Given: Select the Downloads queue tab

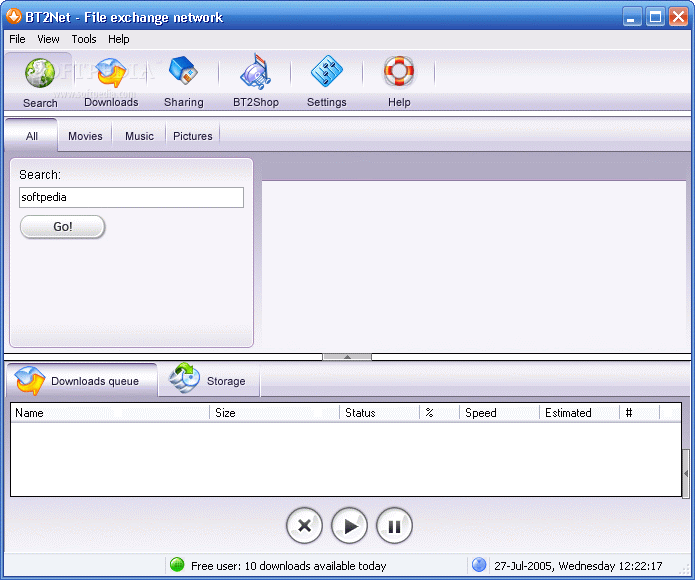Looking at the screenshot, I should (82, 380).
